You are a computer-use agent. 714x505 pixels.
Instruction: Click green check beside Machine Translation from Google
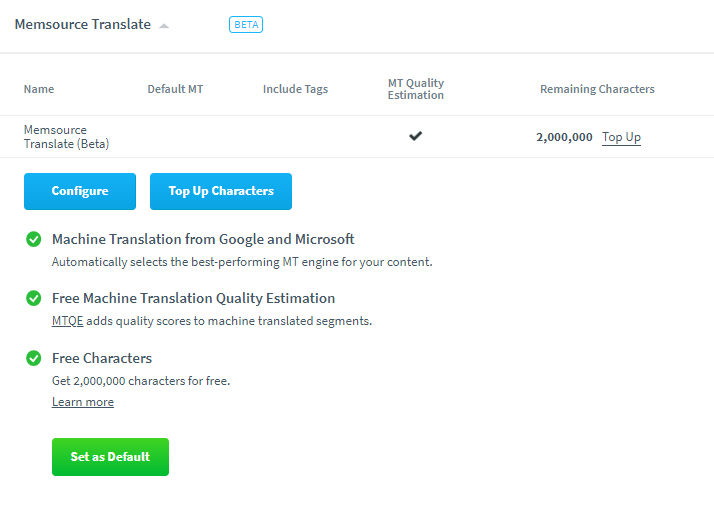(x=34, y=240)
